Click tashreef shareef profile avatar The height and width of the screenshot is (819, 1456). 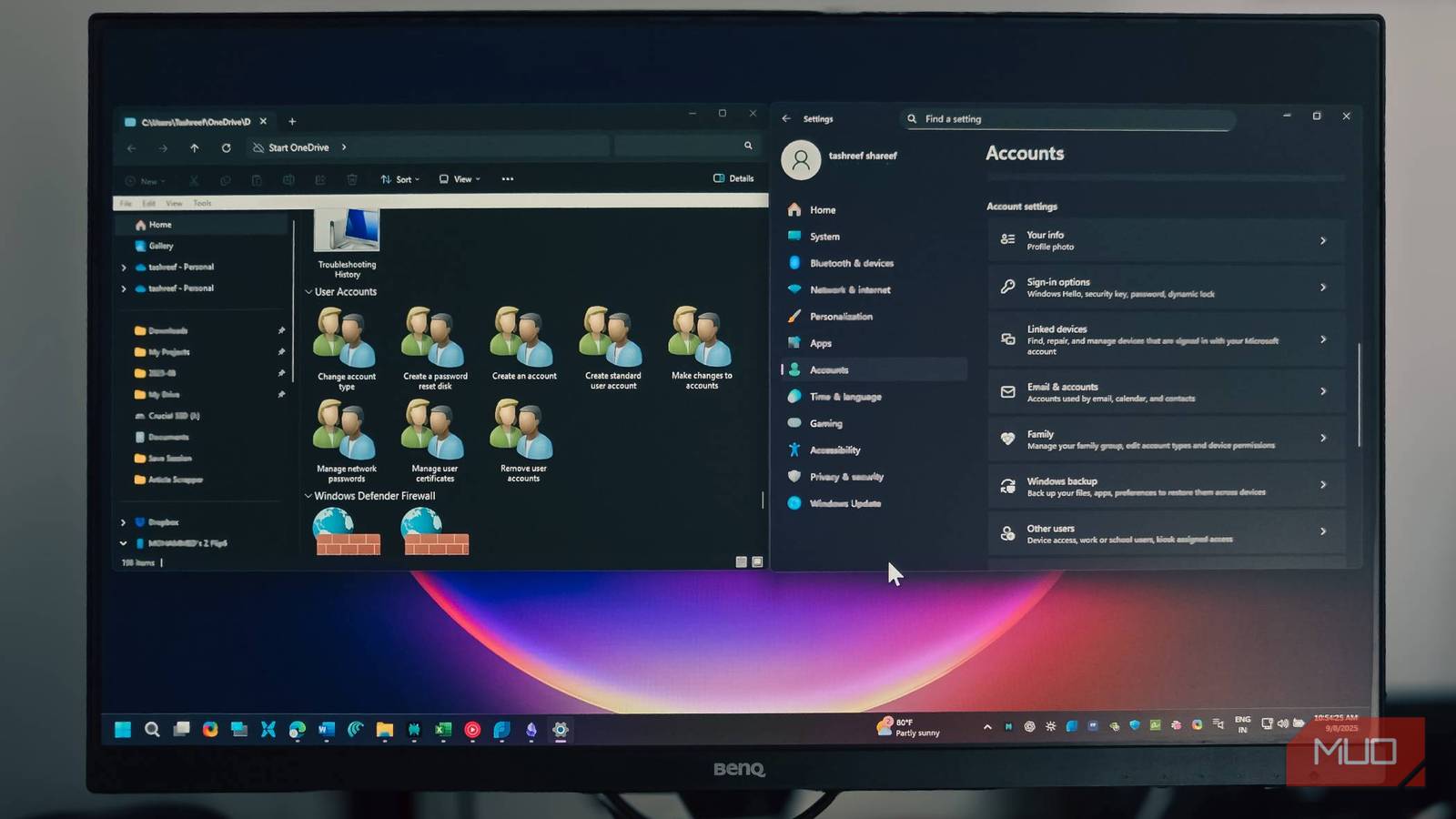(x=801, y=159)
